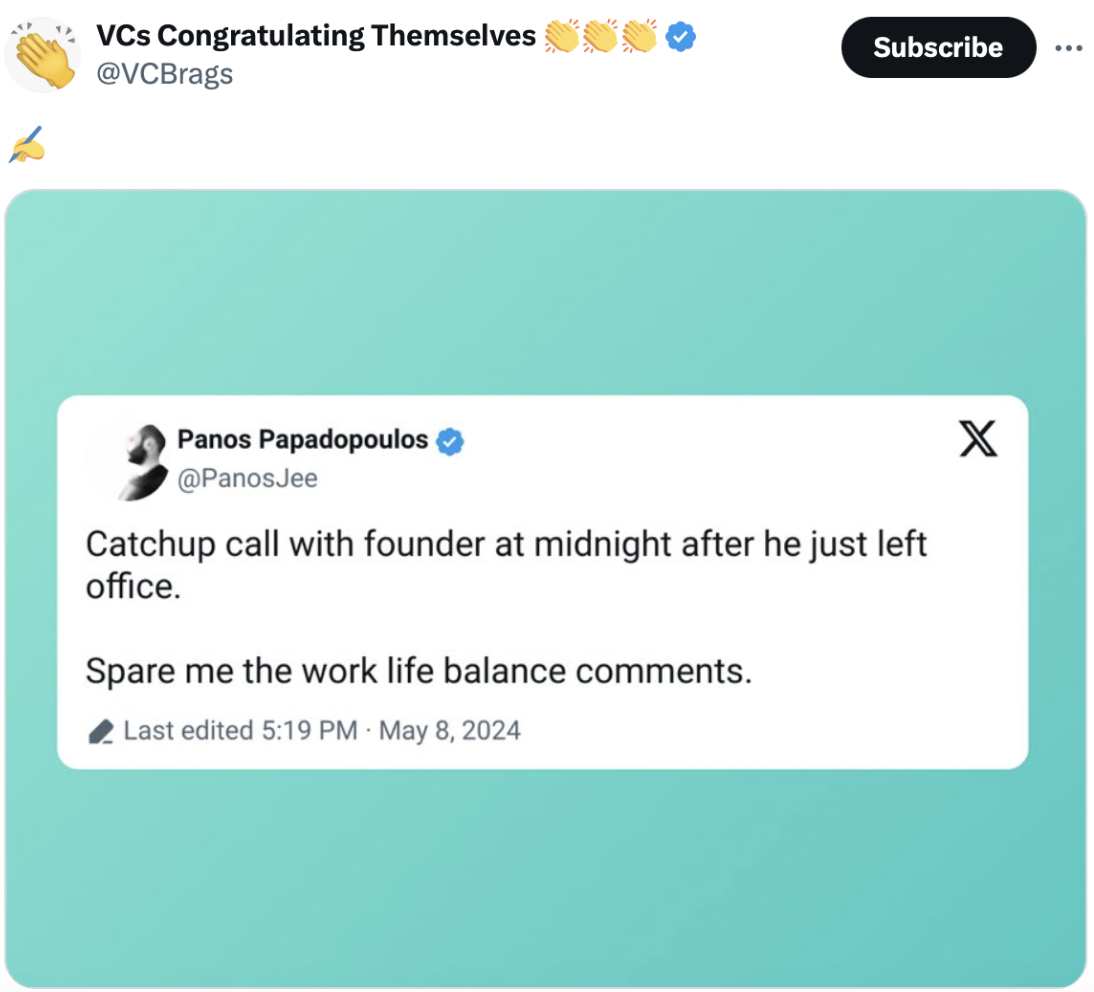1094x992 pixels.
Task: Click the Subscribe button
Action: (x=938, y=47)
